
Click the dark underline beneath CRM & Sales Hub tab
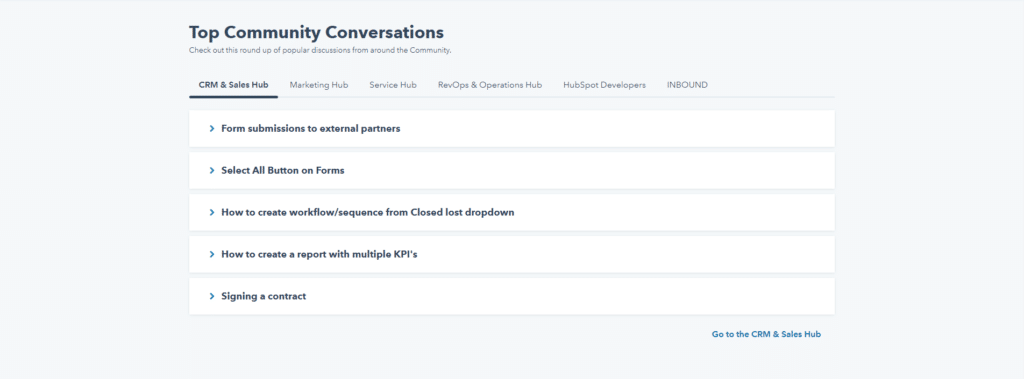[233, 97]
